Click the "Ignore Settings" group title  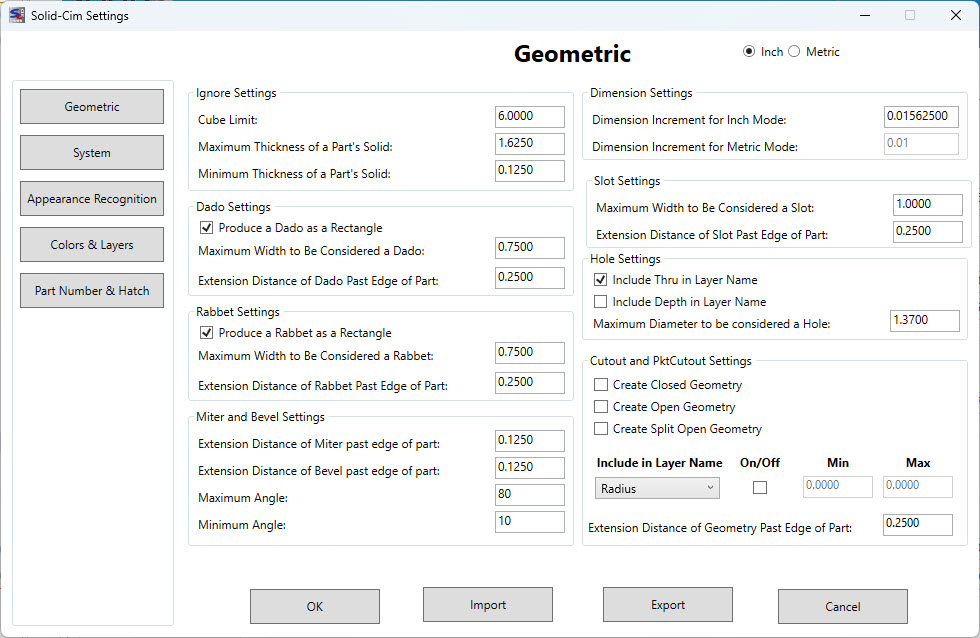[236, 93]
